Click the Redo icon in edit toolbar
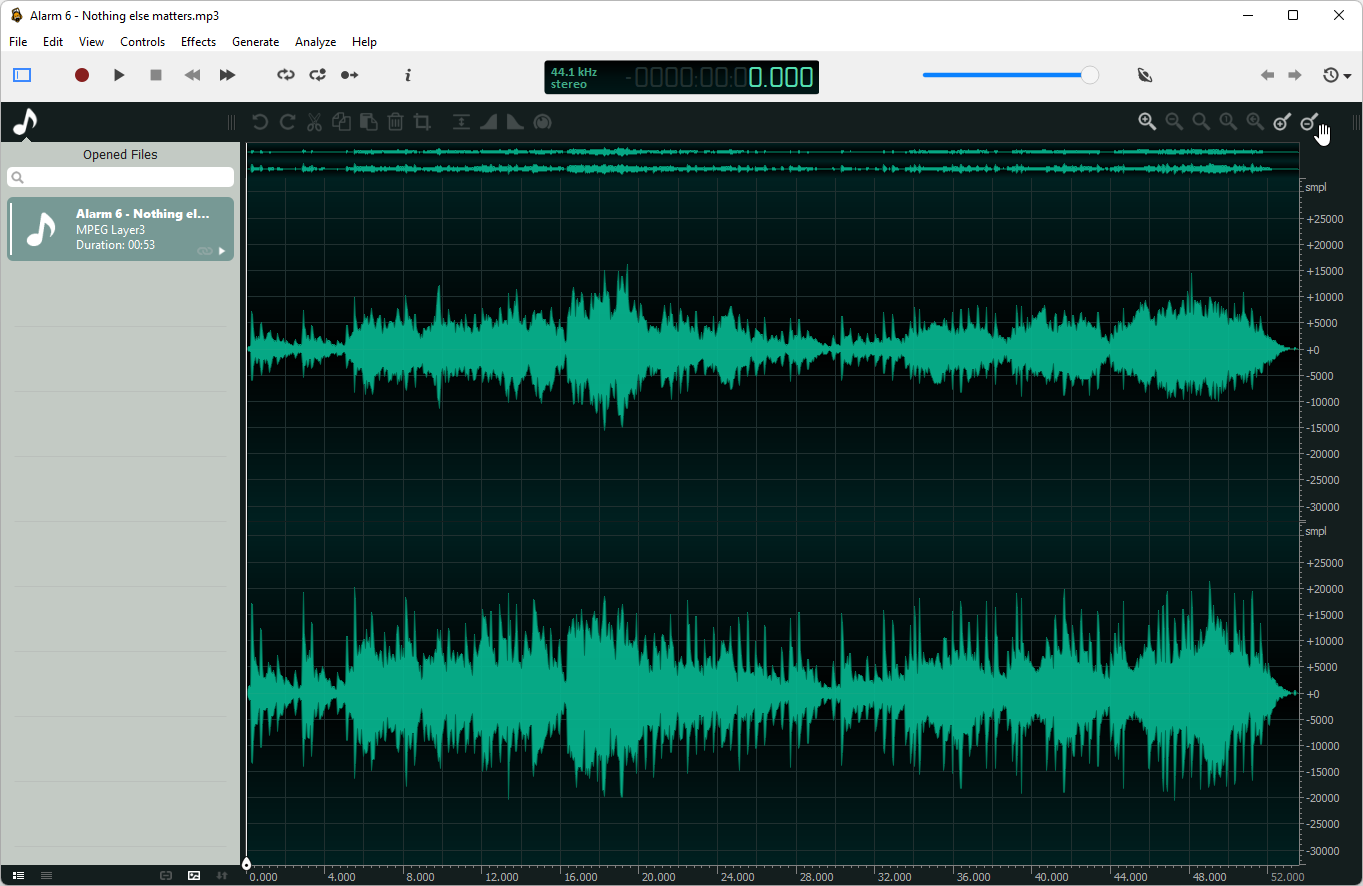 tap(287, 122)
